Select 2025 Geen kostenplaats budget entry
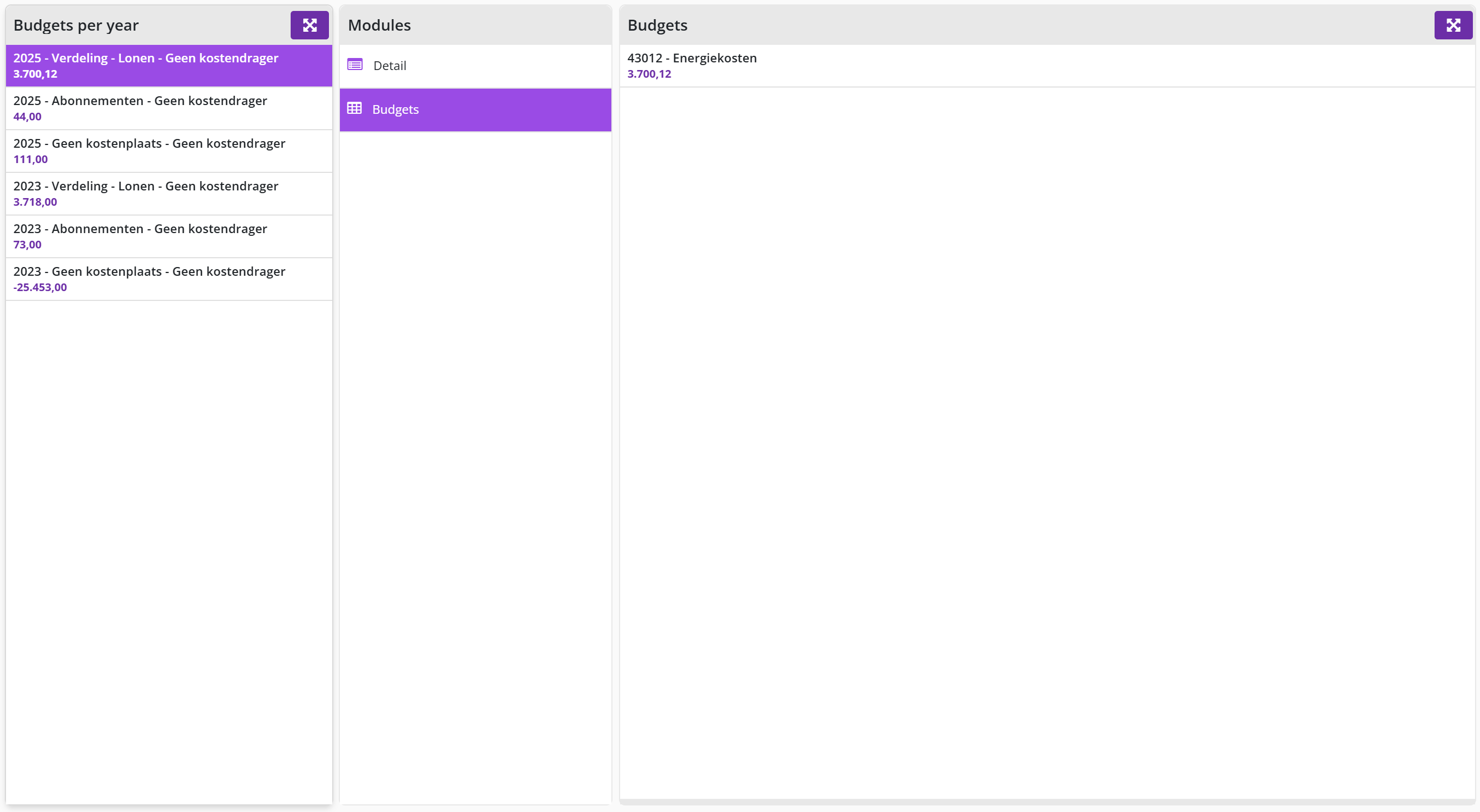 pyautogui.click(x=169, y=151)
